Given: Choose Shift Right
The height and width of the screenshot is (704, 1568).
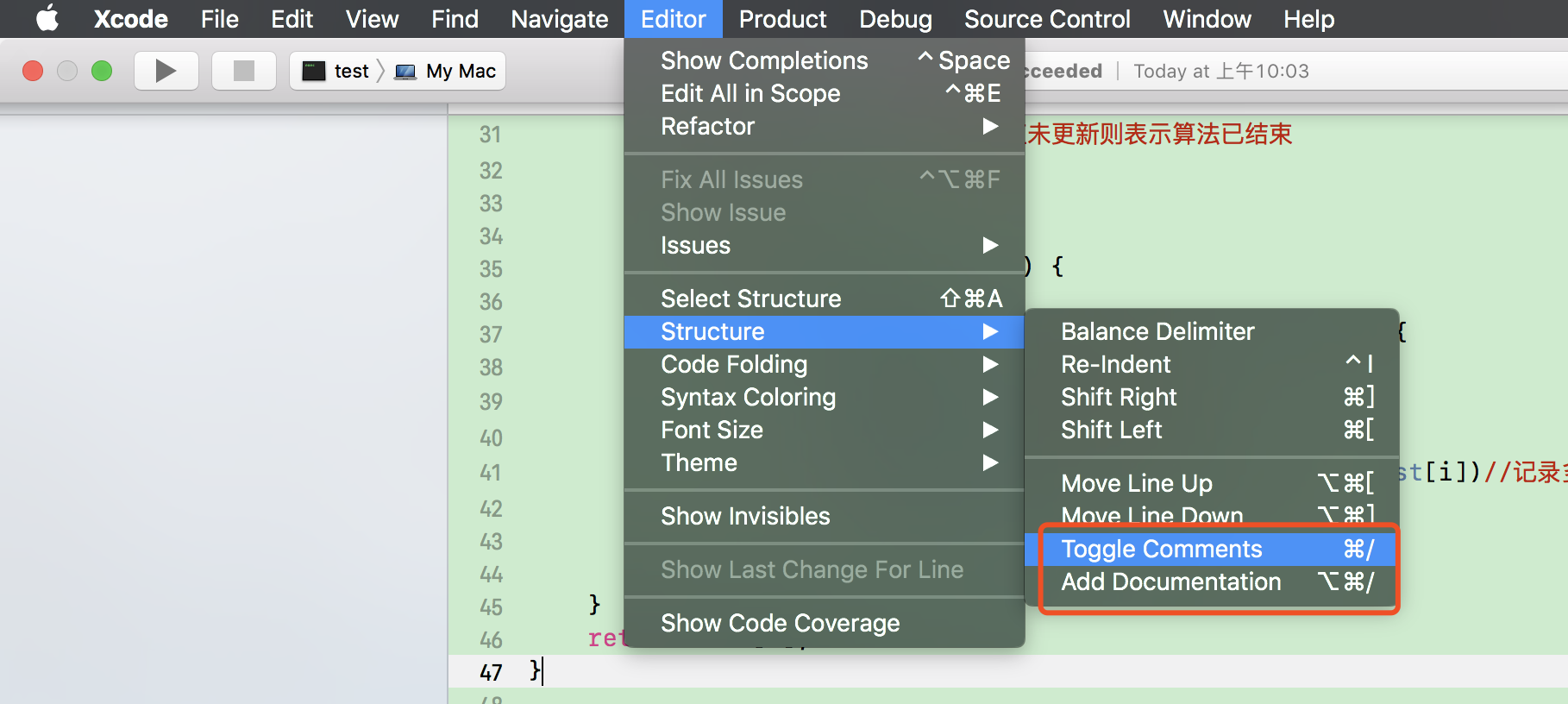Looking at the screenshot, I should (1212, 397).
